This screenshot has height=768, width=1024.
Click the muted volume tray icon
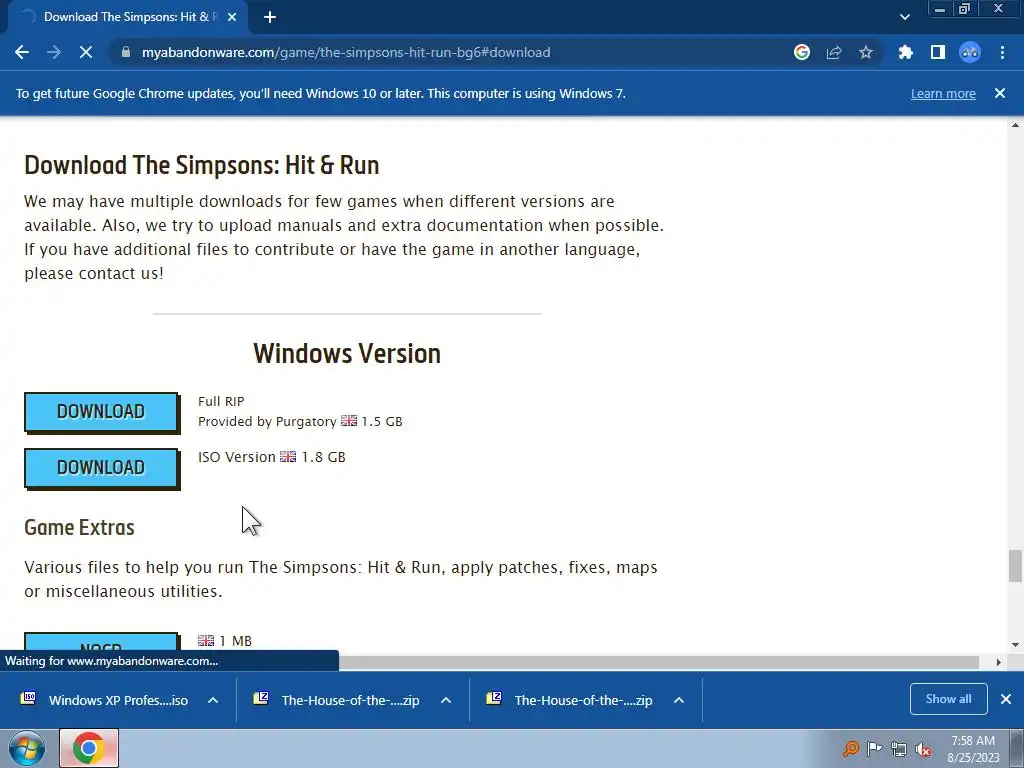(923, 749)
